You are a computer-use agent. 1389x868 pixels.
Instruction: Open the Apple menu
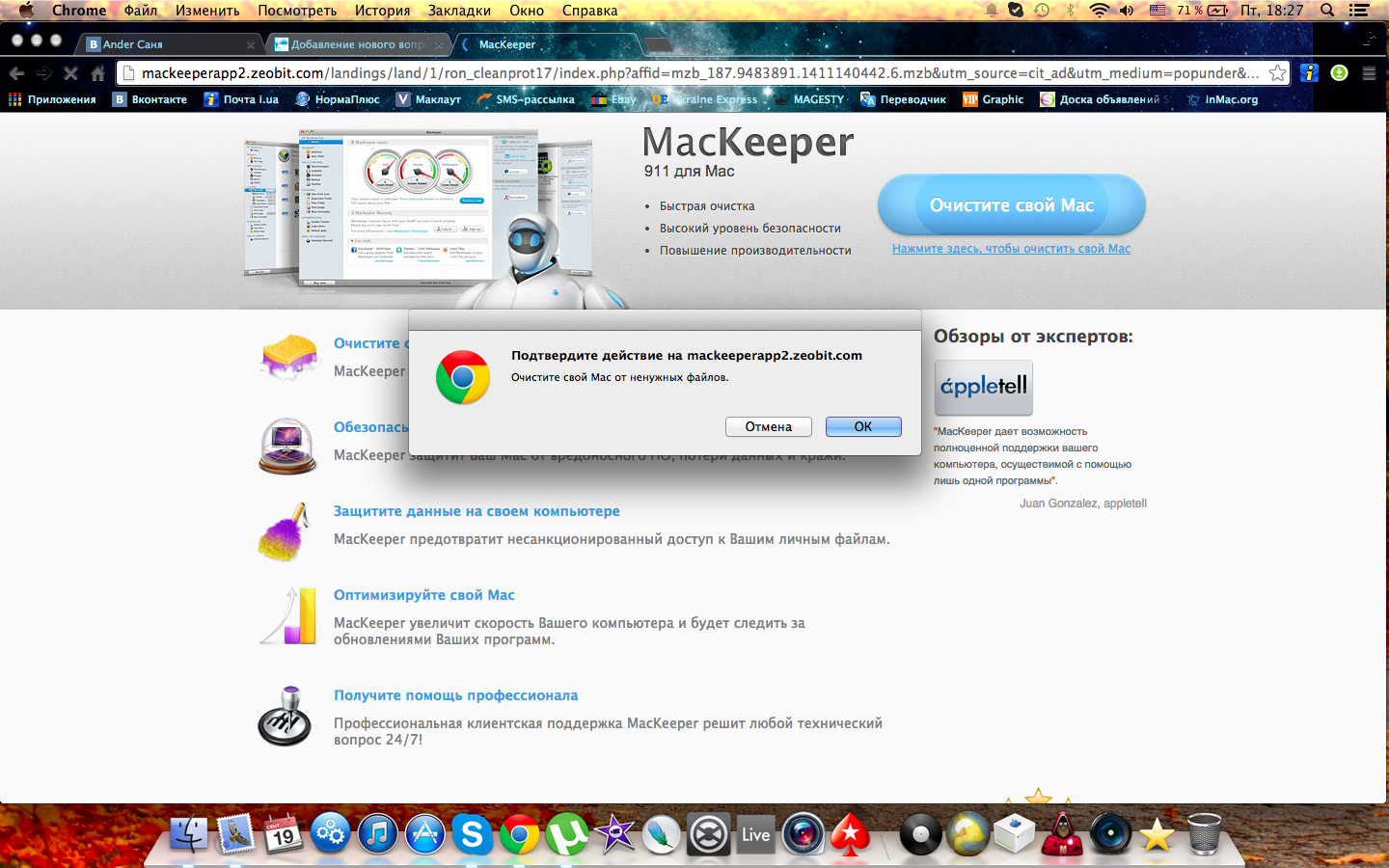tap(26, 11)
